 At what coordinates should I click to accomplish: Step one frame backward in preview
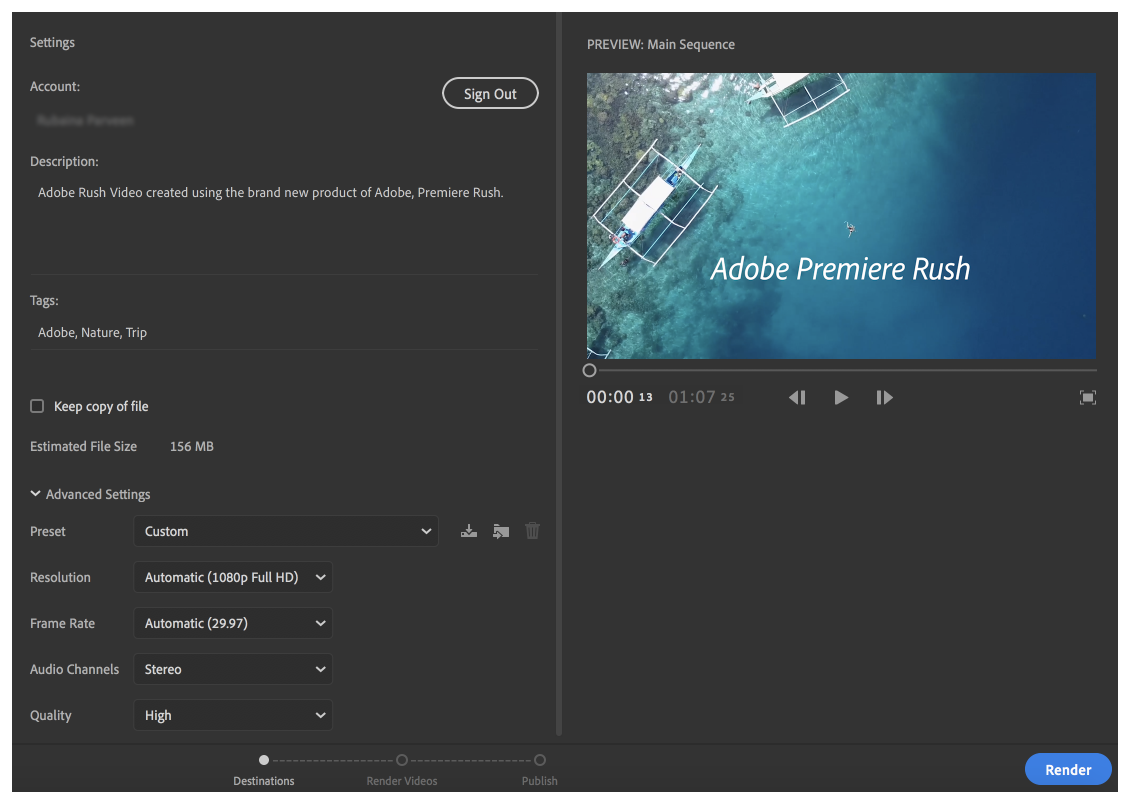coord(797,397)
